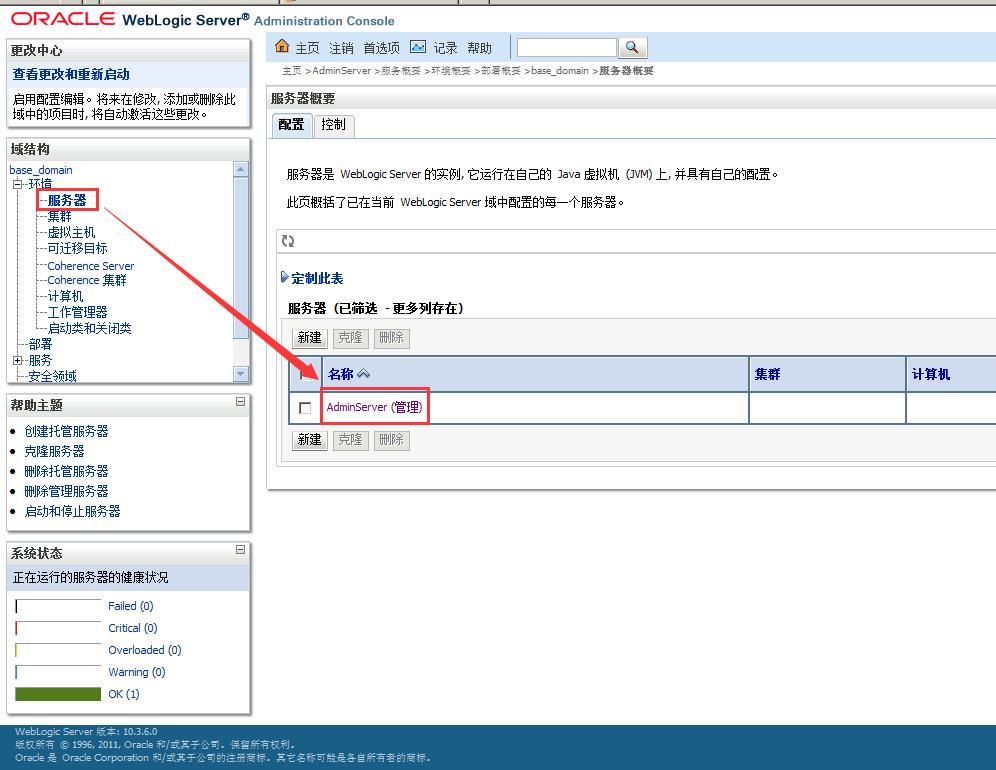Click the sort arrow beside the 名称 column

[364, 374]
